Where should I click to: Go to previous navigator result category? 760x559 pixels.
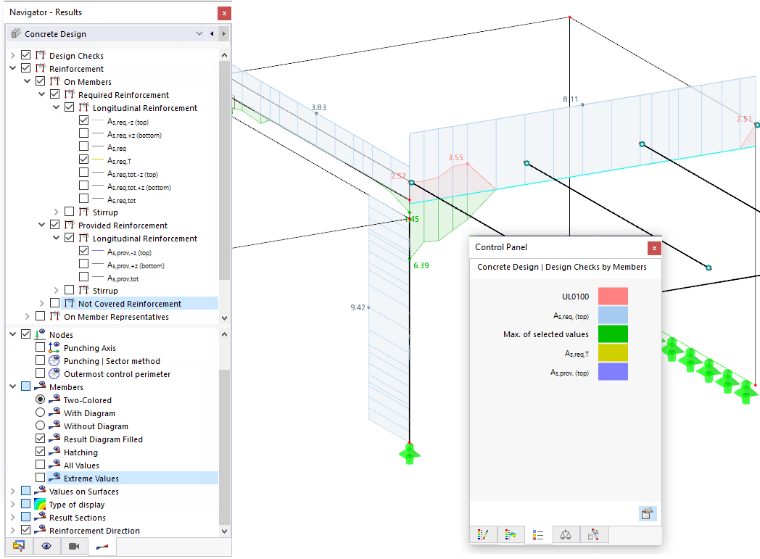click(212, 33)
